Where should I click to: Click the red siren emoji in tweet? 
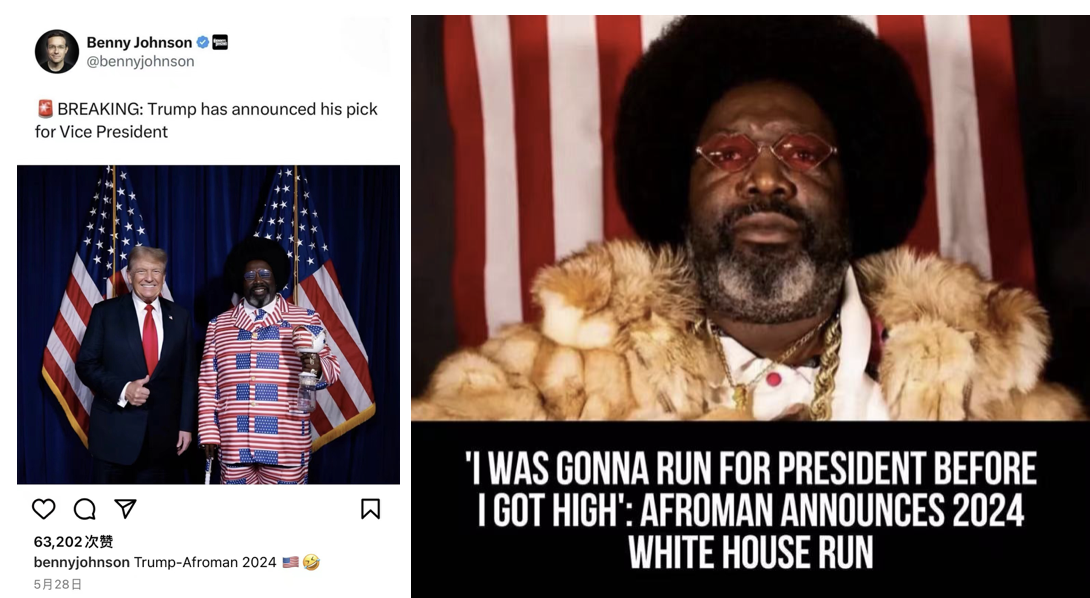(45, 108)
